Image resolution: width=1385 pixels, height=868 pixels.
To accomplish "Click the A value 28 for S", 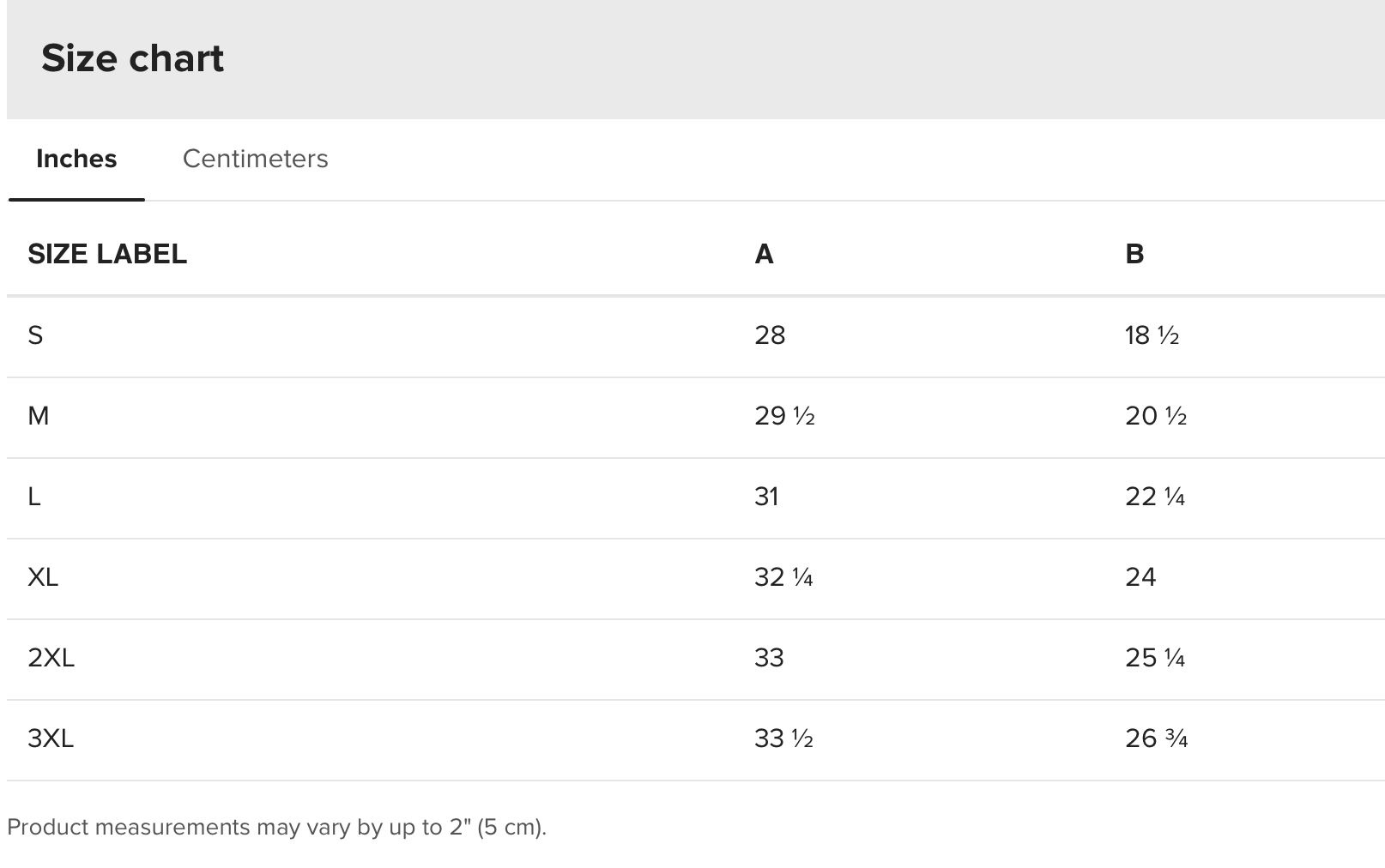I will (770, 335).
